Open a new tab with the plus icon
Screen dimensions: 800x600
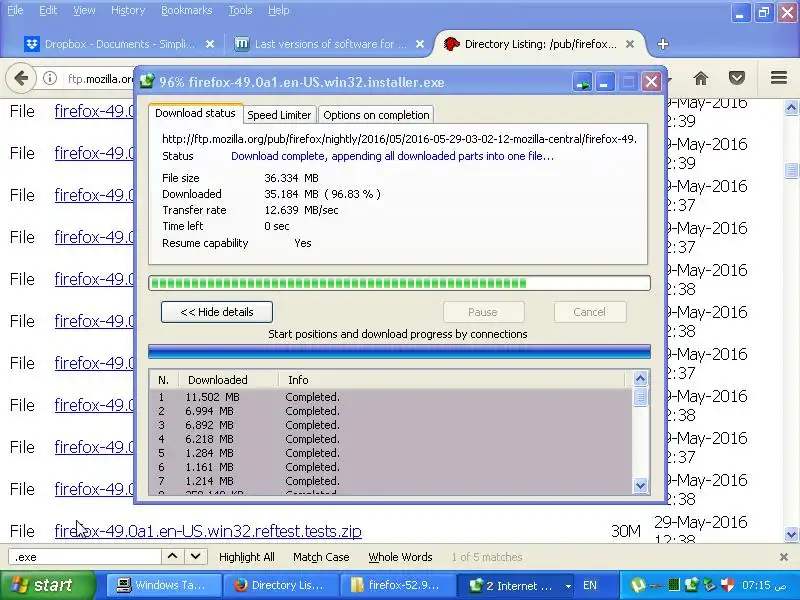click(x=663, y=44)
